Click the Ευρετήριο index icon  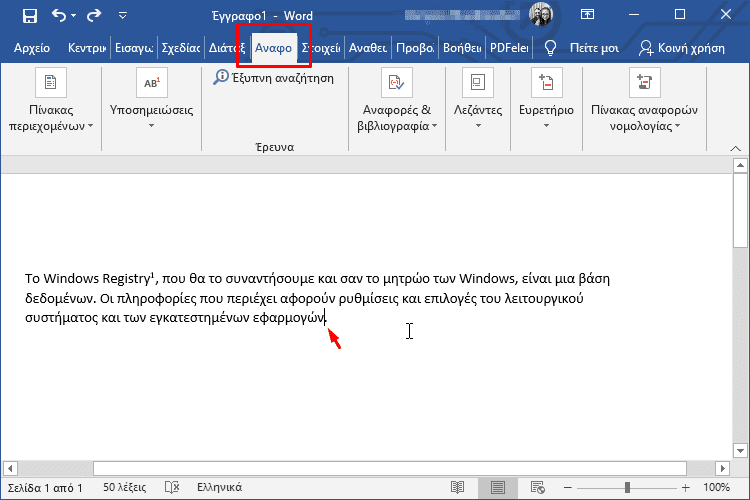tap(547, 82)
